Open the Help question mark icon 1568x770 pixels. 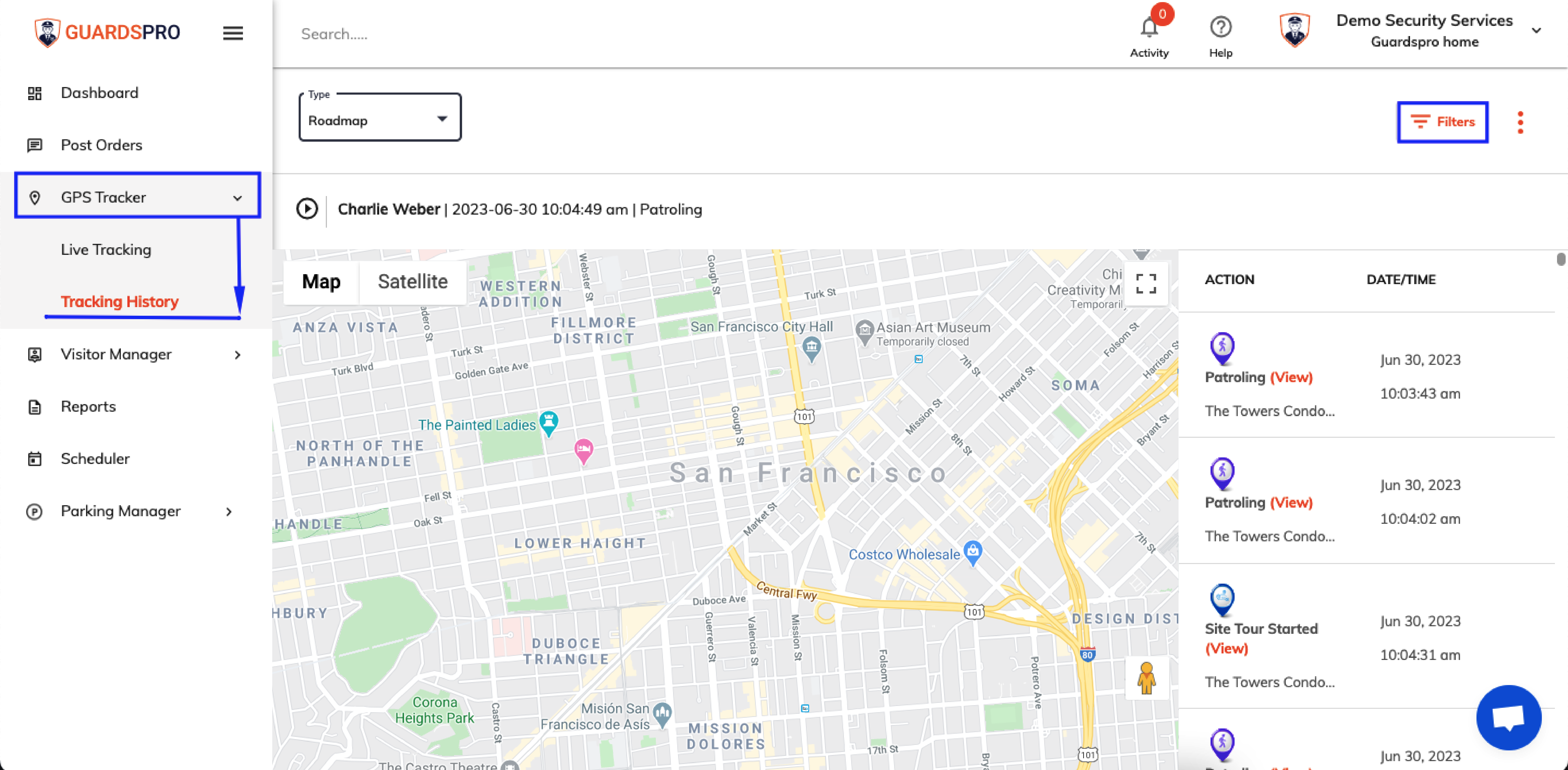point(1220,27)
